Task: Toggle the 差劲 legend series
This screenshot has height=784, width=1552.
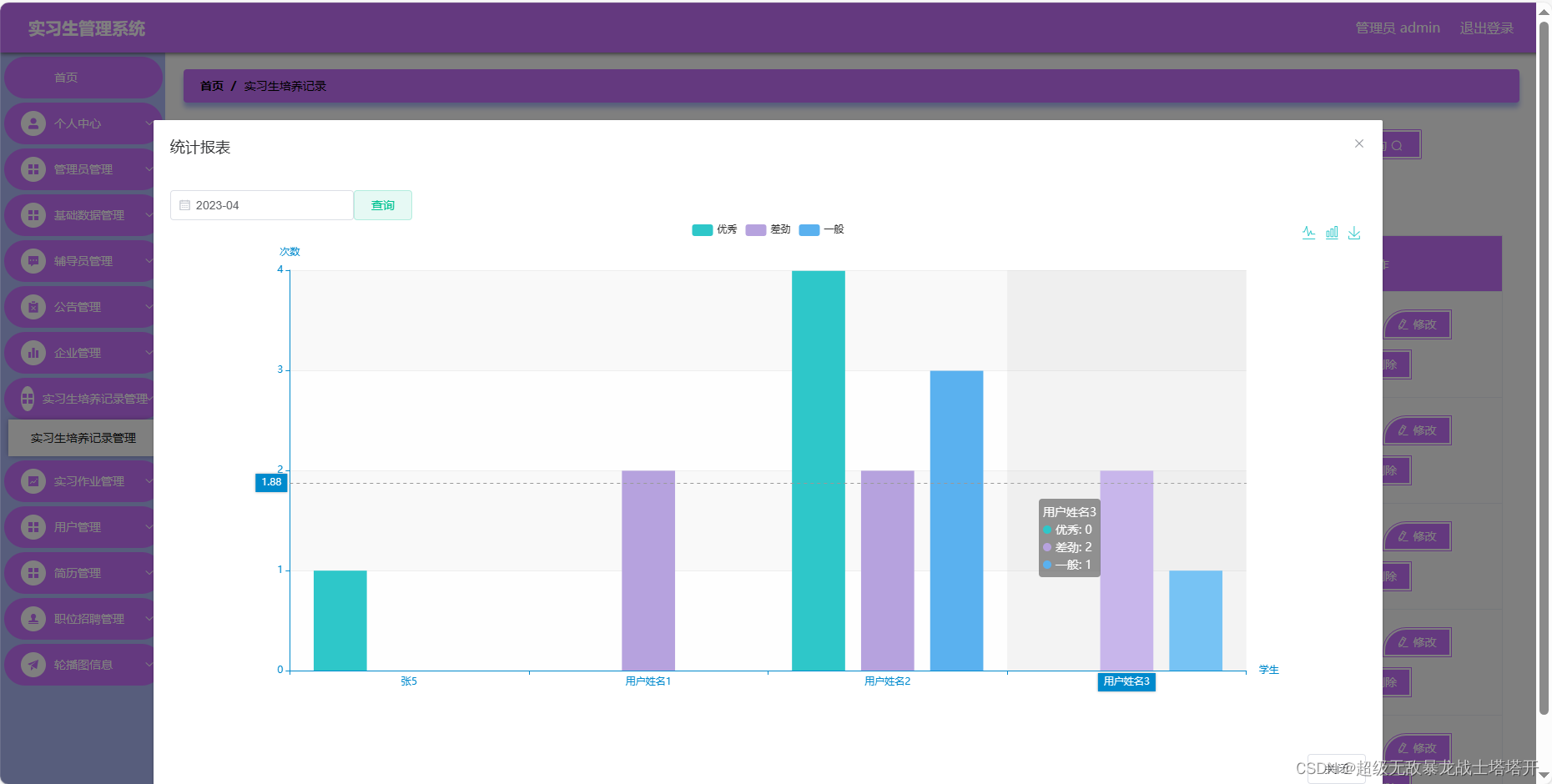Action: 768,229
